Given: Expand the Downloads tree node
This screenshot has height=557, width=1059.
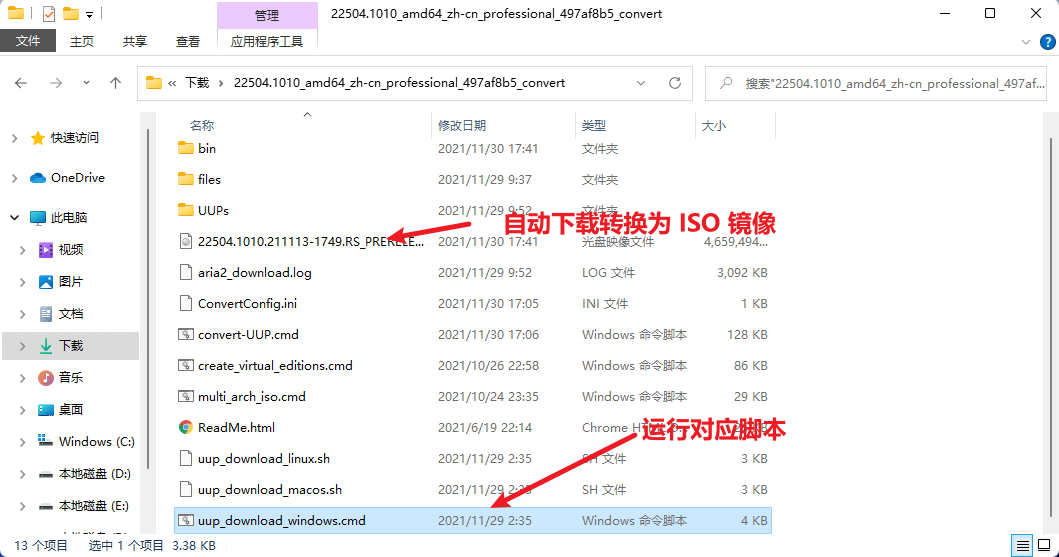Looking at the screenshot, I should click(x=22, y=346).
